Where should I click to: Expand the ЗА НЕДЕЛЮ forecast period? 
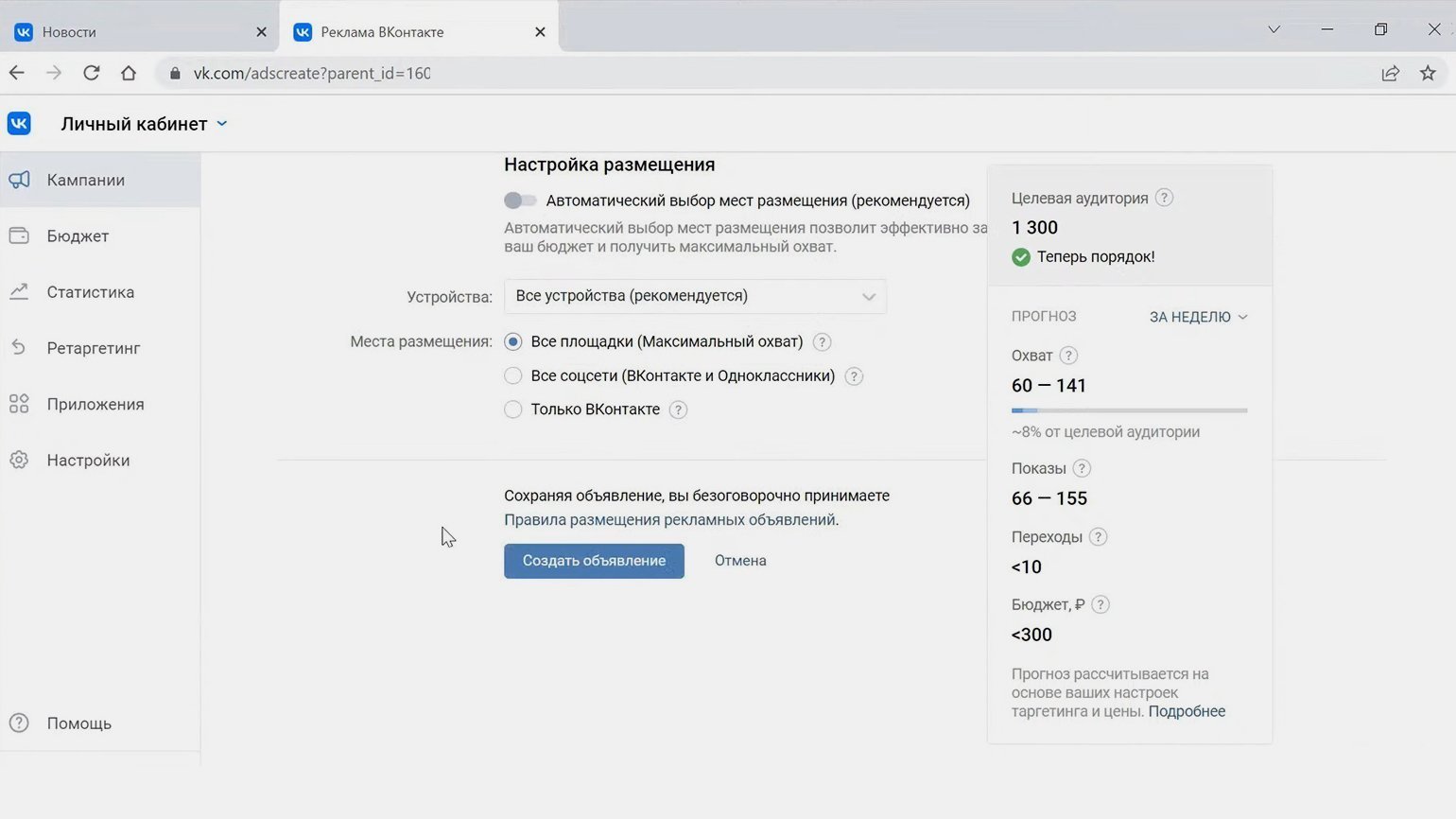[1198, 317]
